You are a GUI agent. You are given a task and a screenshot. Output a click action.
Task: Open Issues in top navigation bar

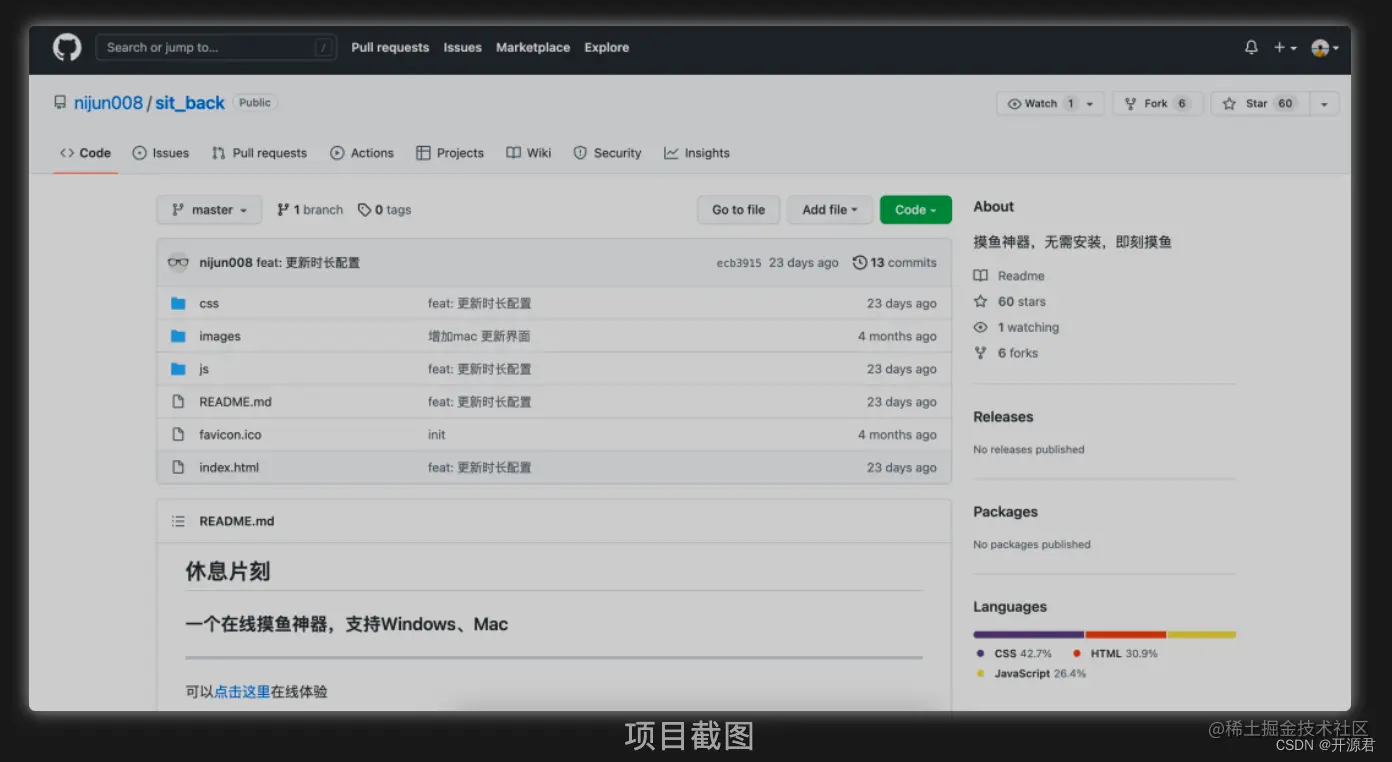coord(462,47)
